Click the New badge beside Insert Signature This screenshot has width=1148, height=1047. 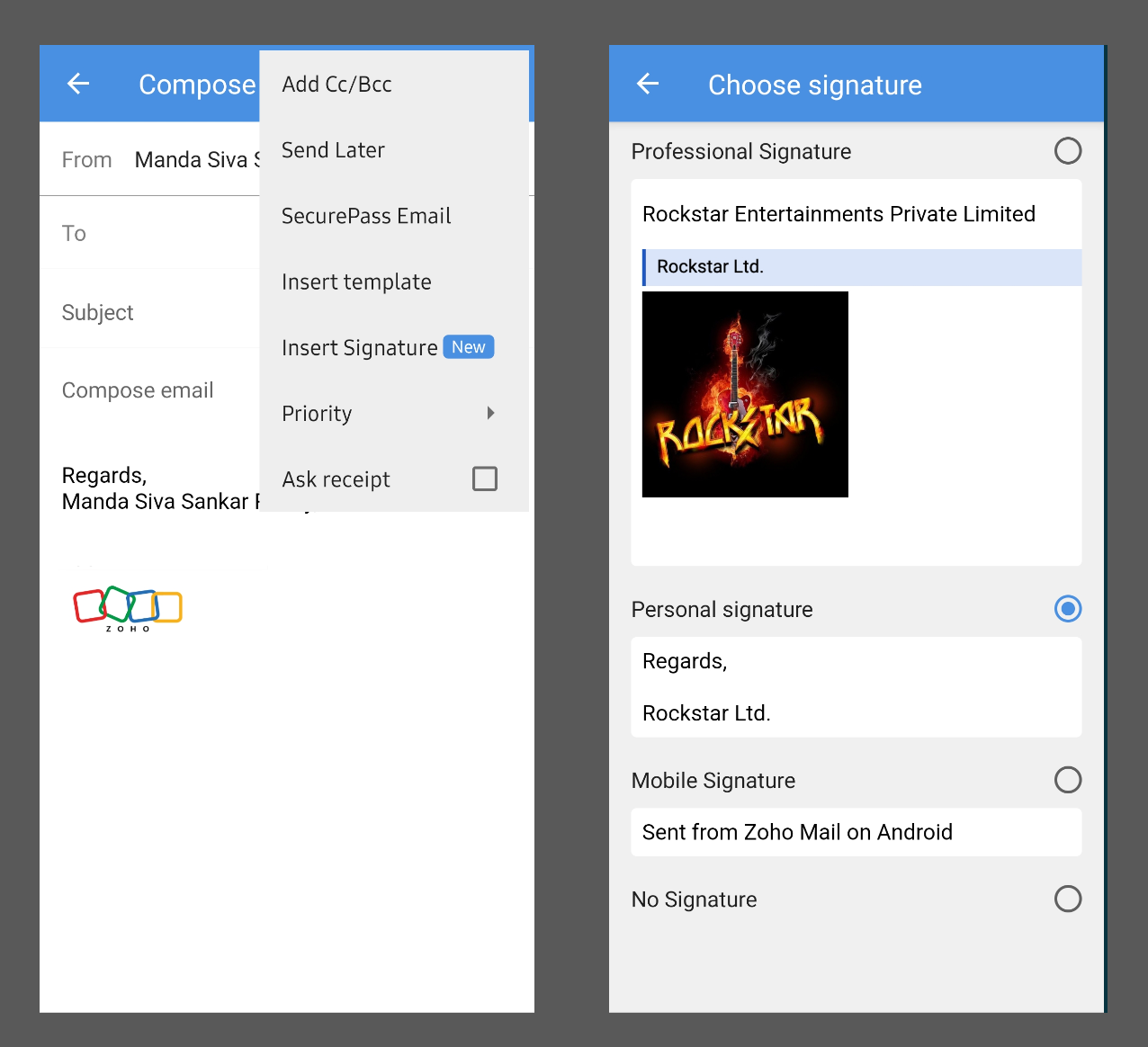[469, 347]
